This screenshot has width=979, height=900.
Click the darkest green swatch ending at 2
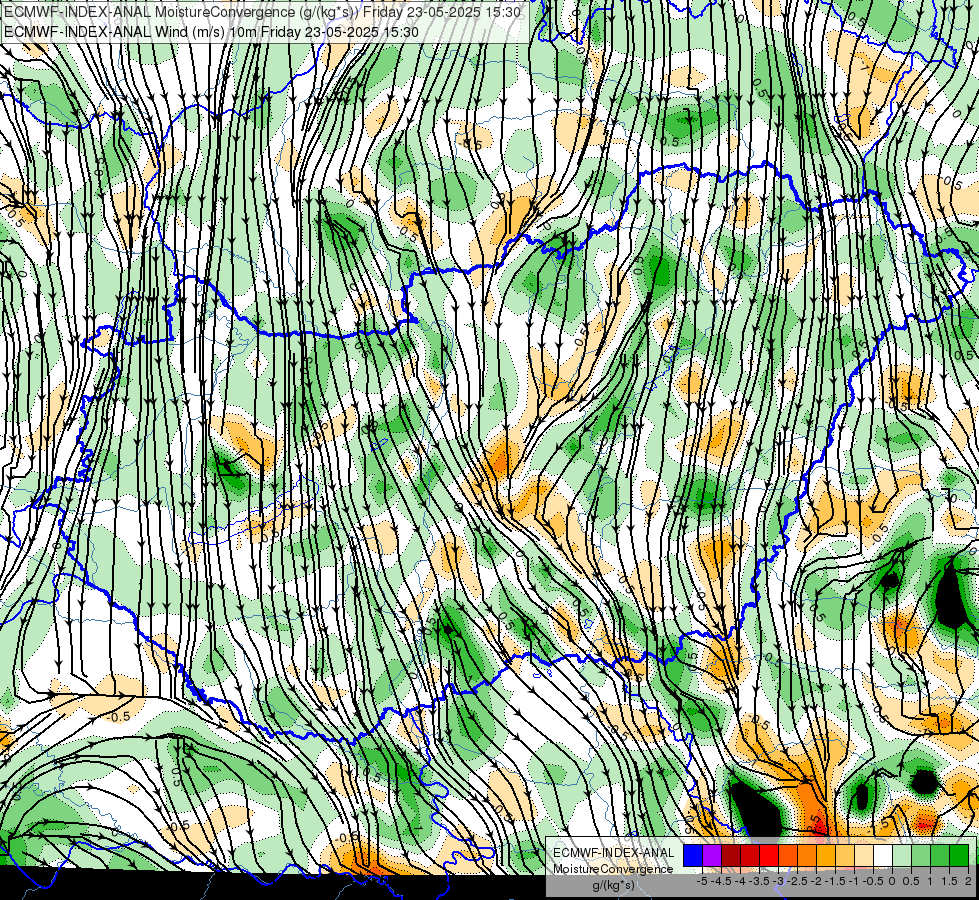pyautogui.click(x=959, y=856)
